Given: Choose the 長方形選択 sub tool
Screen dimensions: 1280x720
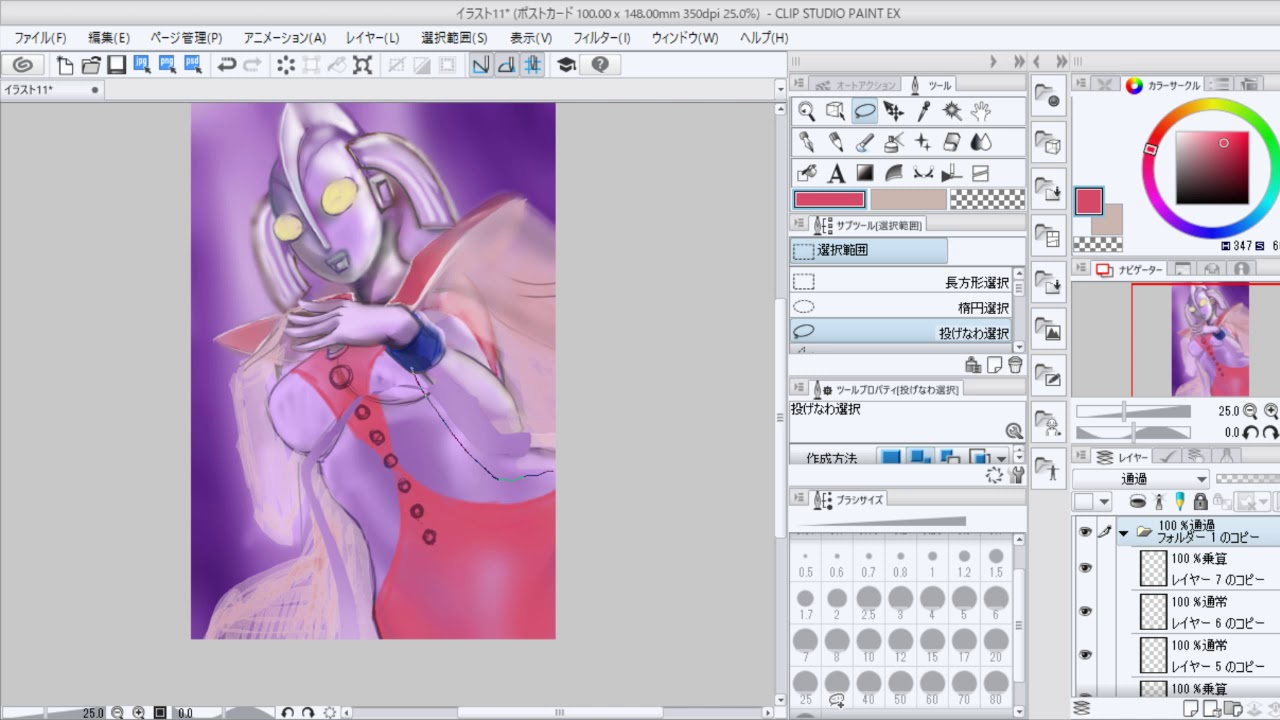Looking at the screenshot, I should tap(900, 283).
